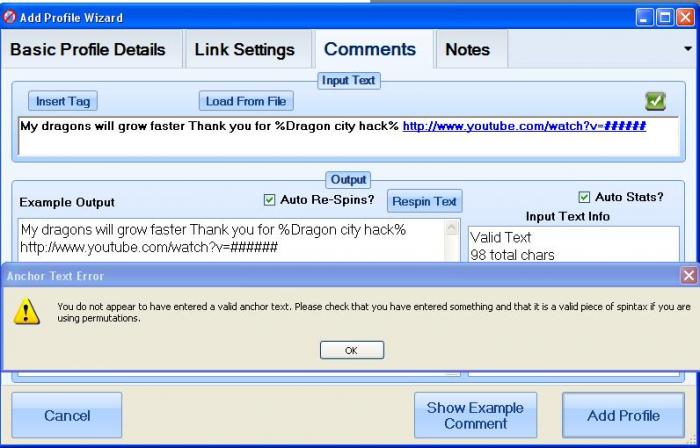
Task: Click the Example Output text area
Action: pos(231,240)
